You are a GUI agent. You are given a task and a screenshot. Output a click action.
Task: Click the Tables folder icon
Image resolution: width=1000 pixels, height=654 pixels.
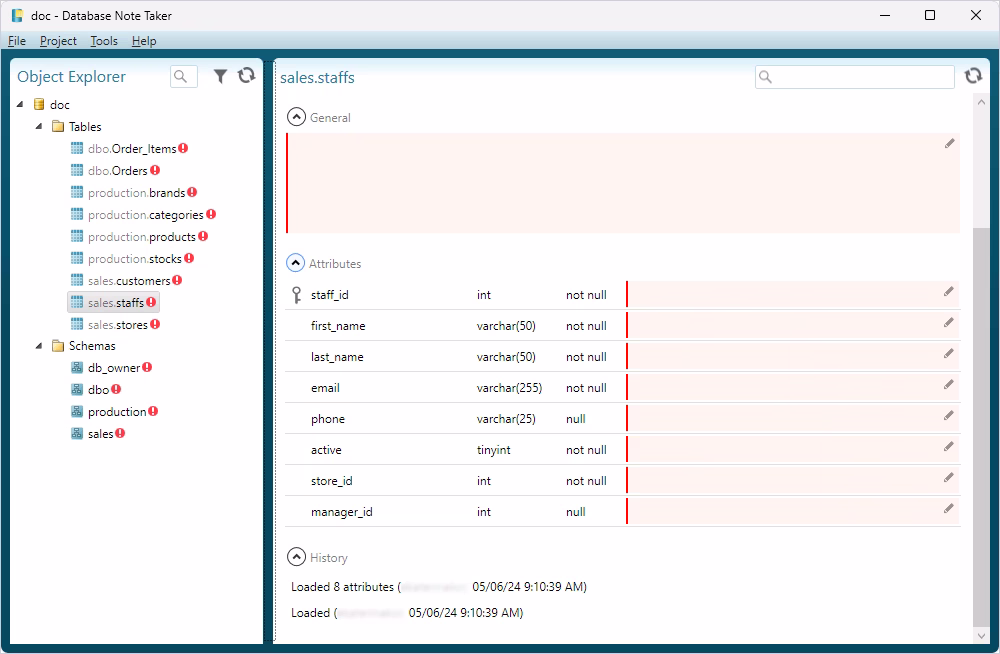[x=58, y=126]
